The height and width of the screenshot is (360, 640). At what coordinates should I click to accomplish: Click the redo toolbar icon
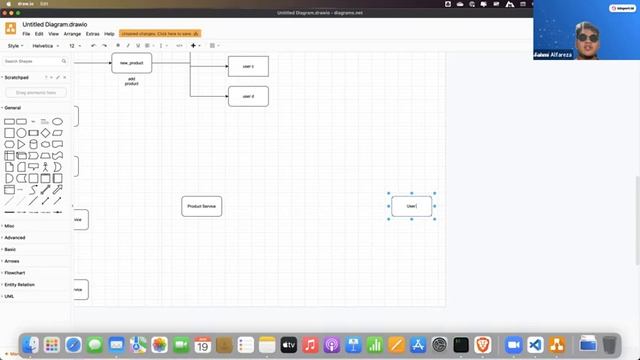104,46
